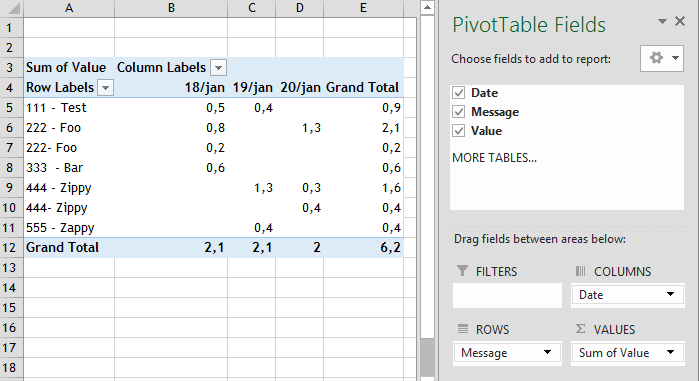
Task: Select all cells with the corner button
Action: pos(12,8)
